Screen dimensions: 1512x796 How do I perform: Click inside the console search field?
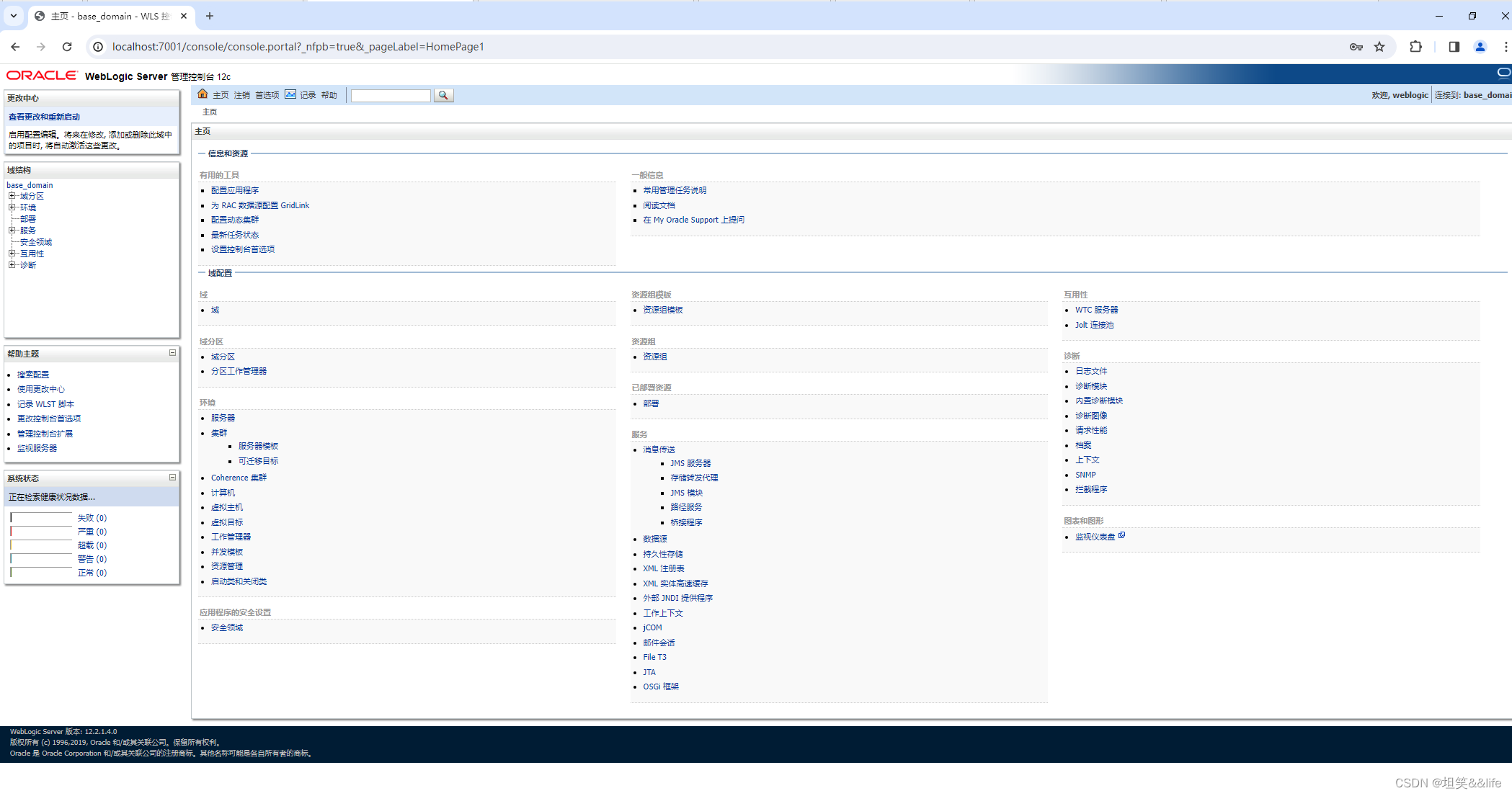(391, 95)
